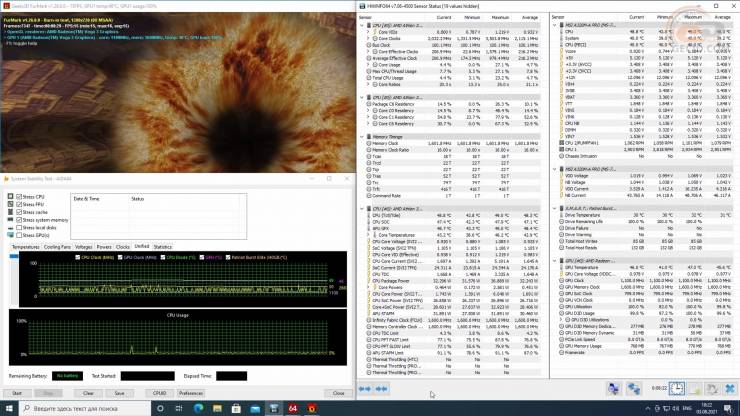
Task: Toggle Patriot Burst Elite graph checkbox
Action: tap(228, 257)
